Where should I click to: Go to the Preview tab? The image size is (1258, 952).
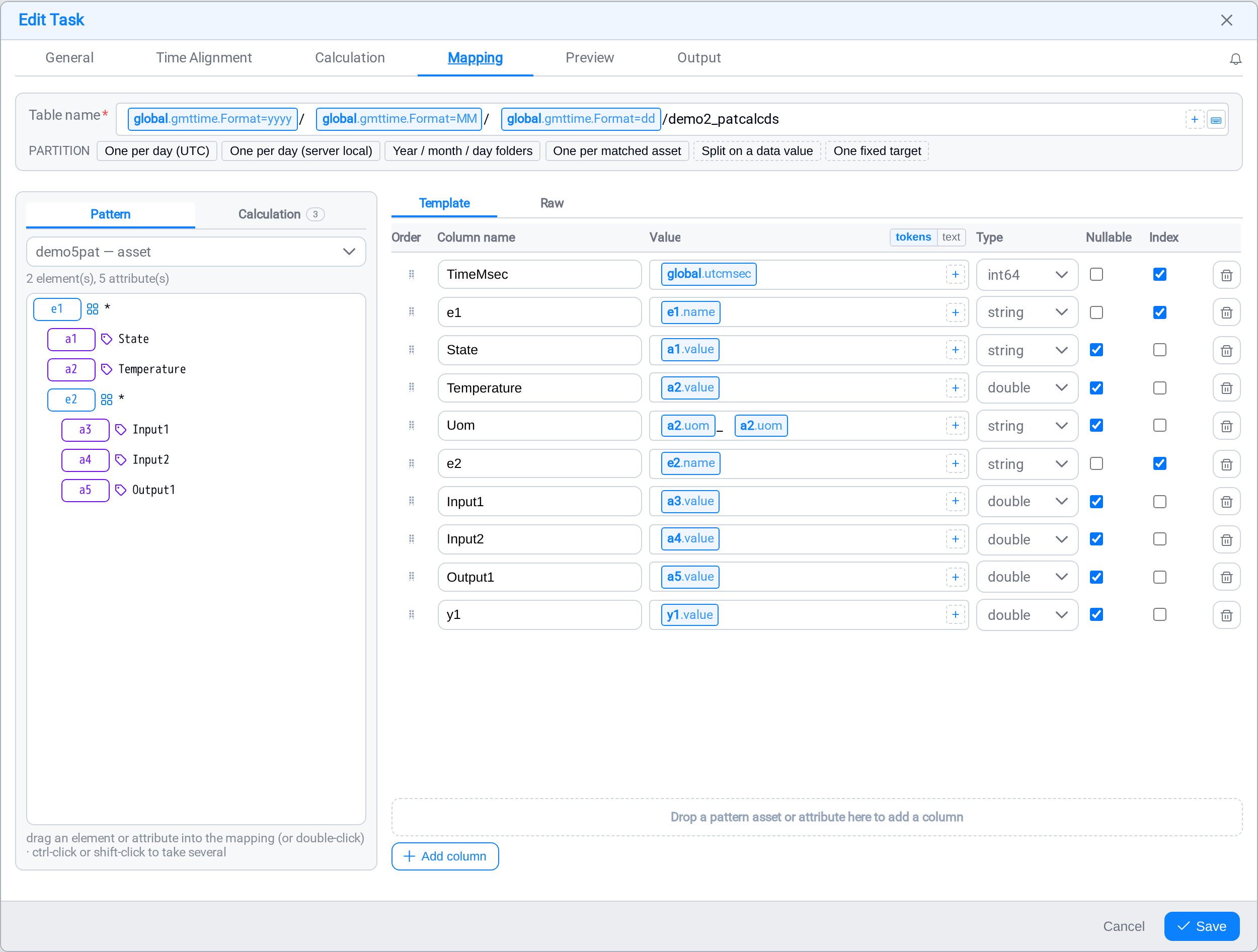[590, 57]
